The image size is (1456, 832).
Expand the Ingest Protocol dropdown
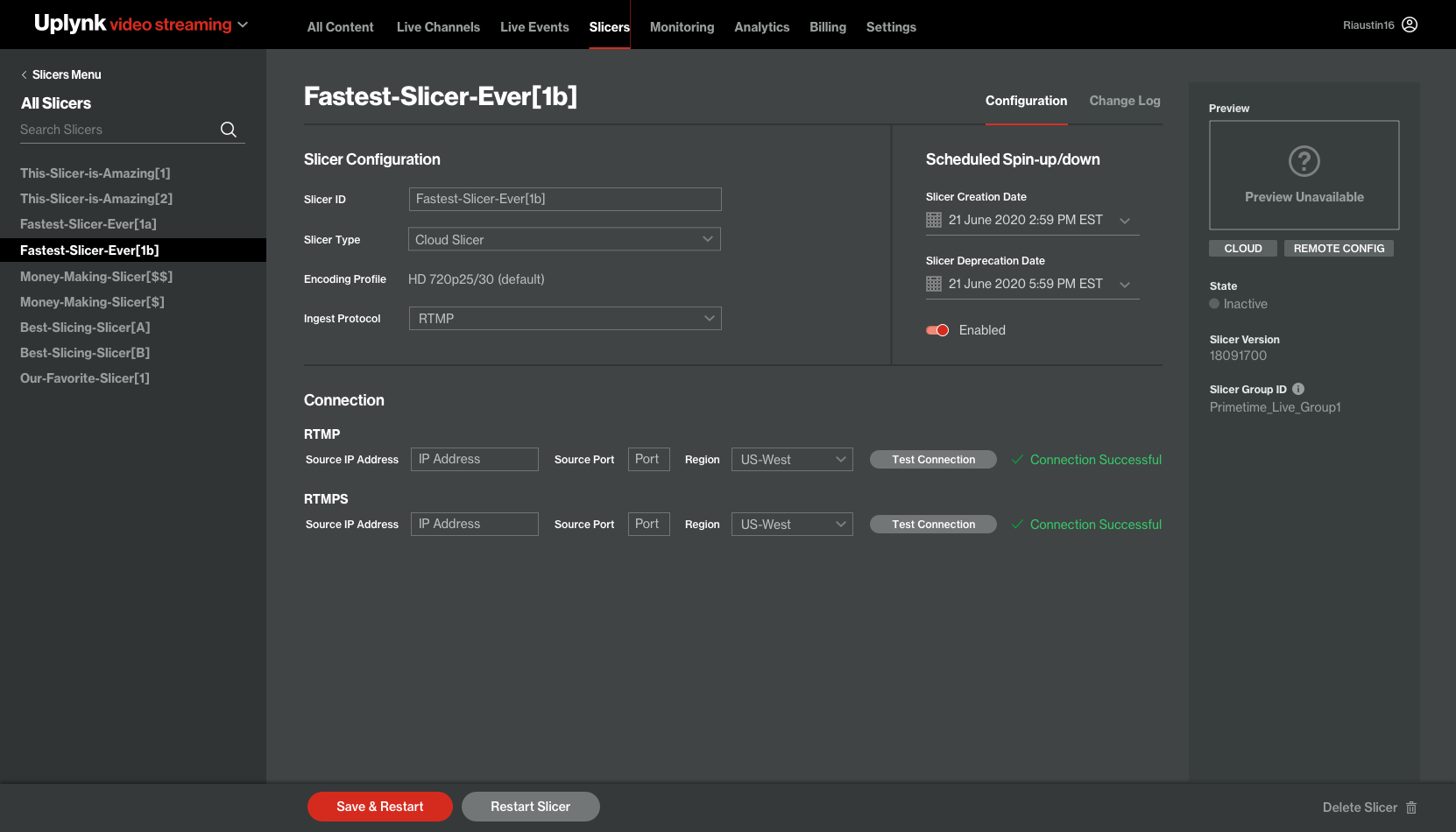pos(565,319)
